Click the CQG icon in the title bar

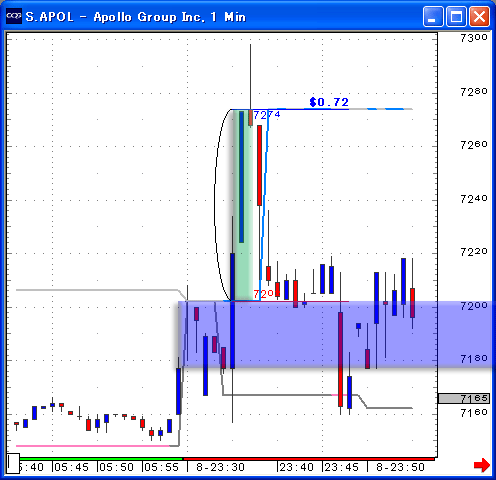tap(14, 16)
